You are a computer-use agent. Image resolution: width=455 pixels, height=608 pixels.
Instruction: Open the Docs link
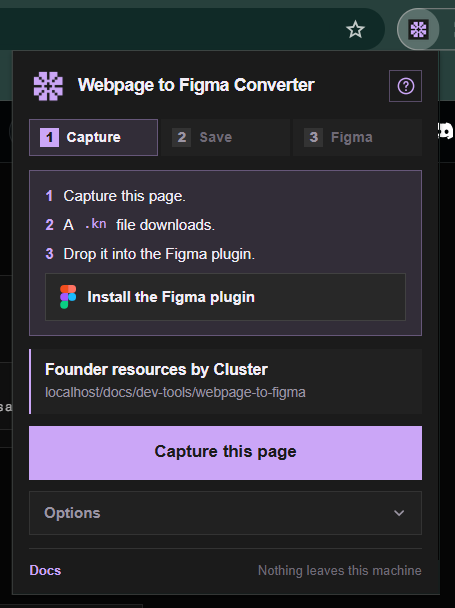pyautogui.click(x=45, y=570)
